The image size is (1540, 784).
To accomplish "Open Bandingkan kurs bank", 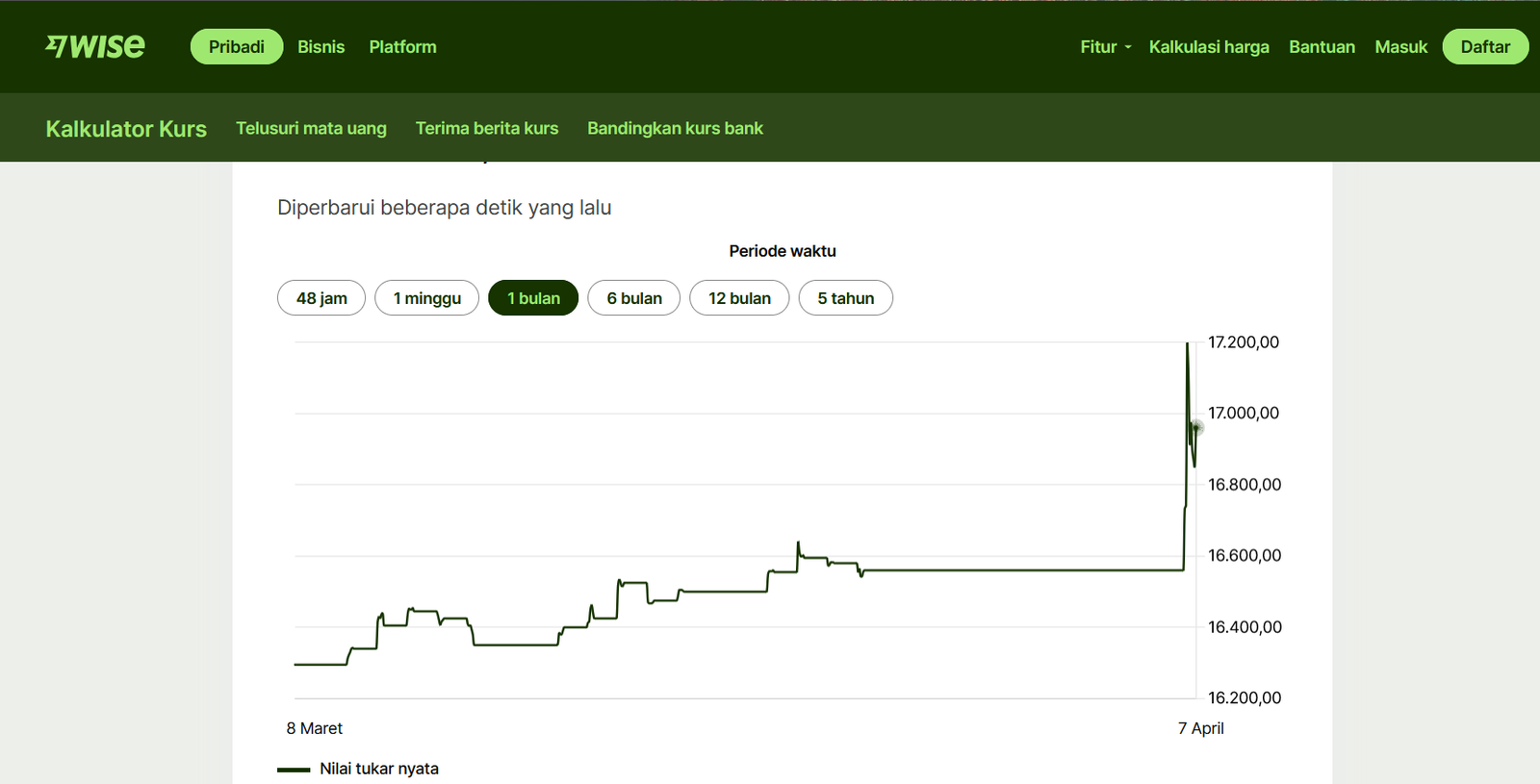I will [675, 129].
